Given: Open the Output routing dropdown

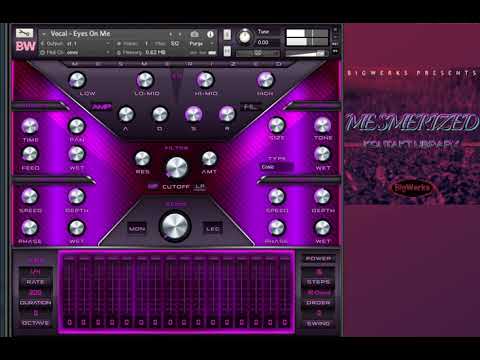Looking at the screenshot, I should [x=75, y=44].
